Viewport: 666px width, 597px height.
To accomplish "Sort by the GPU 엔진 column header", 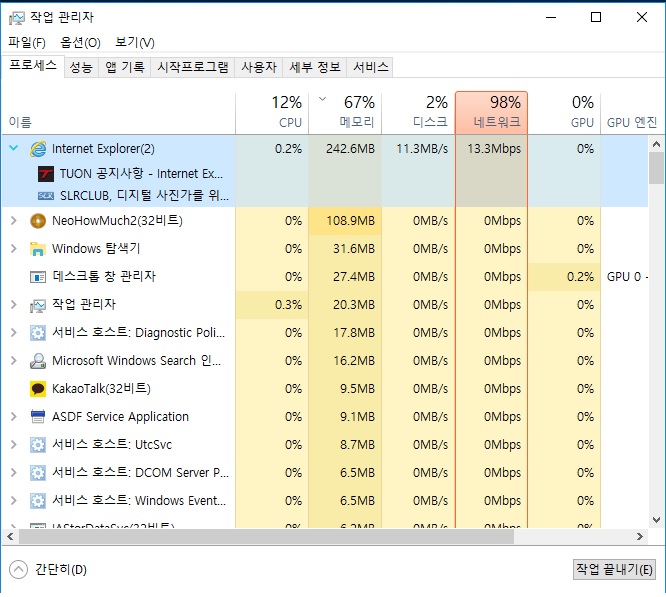I will tap(631, 113).
